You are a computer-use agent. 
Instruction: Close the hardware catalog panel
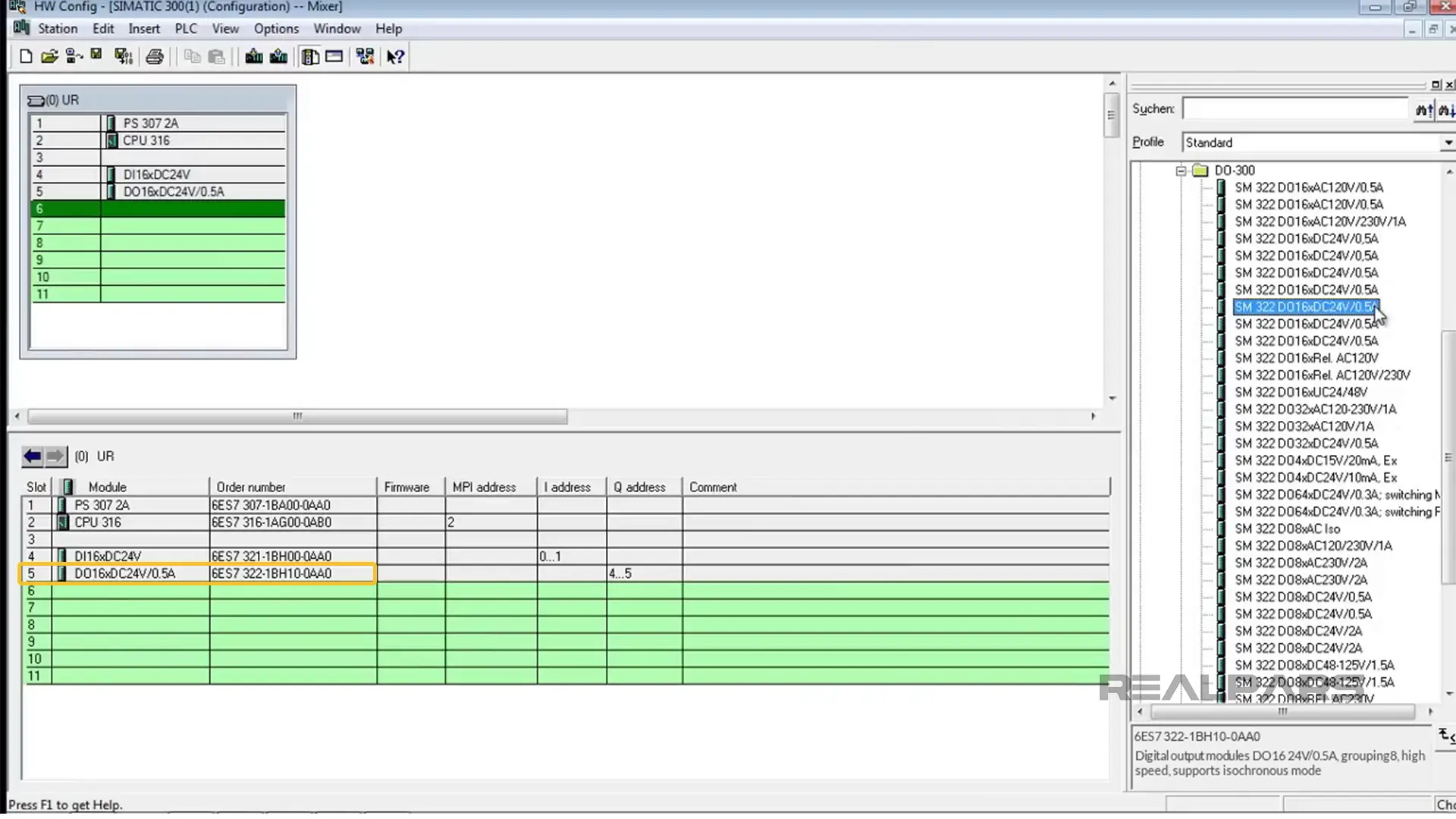[1449, 85]
